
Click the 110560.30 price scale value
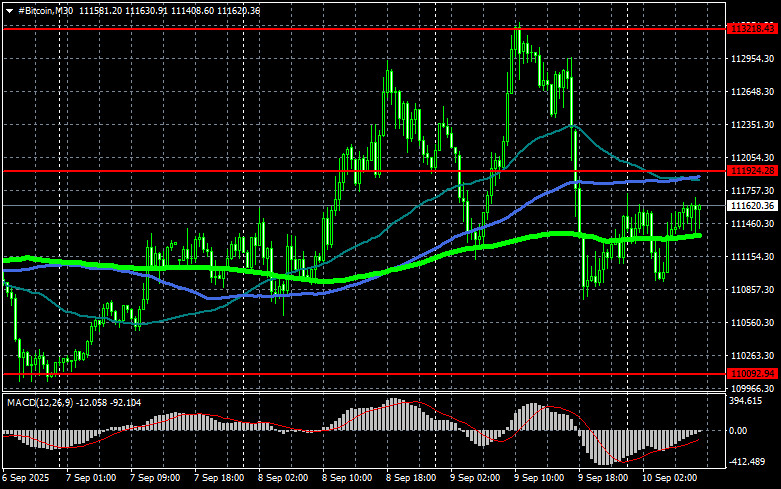tap(752, 323)
